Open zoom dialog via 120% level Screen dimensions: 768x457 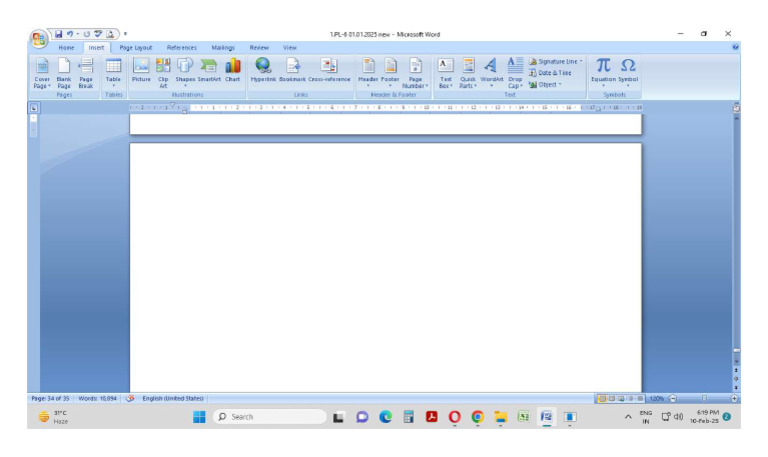(657, 399)
